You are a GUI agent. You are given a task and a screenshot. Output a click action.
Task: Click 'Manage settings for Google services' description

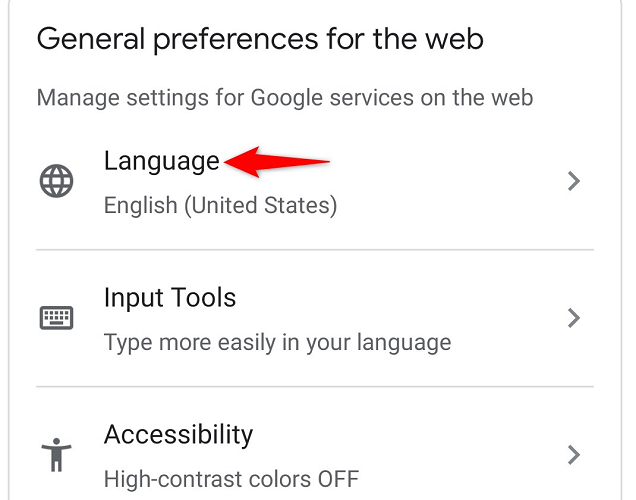(x=284, y=98)
